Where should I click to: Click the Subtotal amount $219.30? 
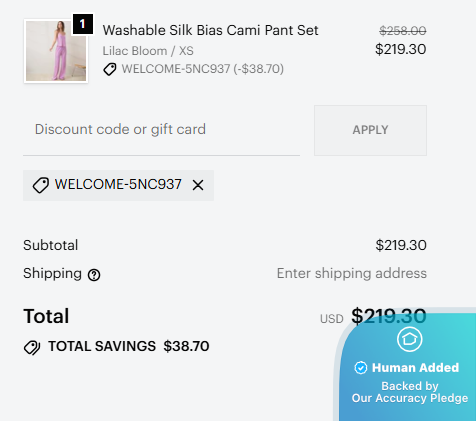(x=401, y=245)
